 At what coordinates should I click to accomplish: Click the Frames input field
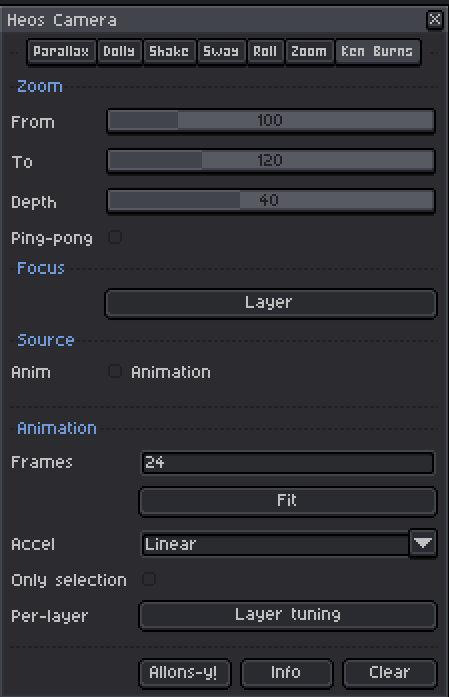click(288, 463)
